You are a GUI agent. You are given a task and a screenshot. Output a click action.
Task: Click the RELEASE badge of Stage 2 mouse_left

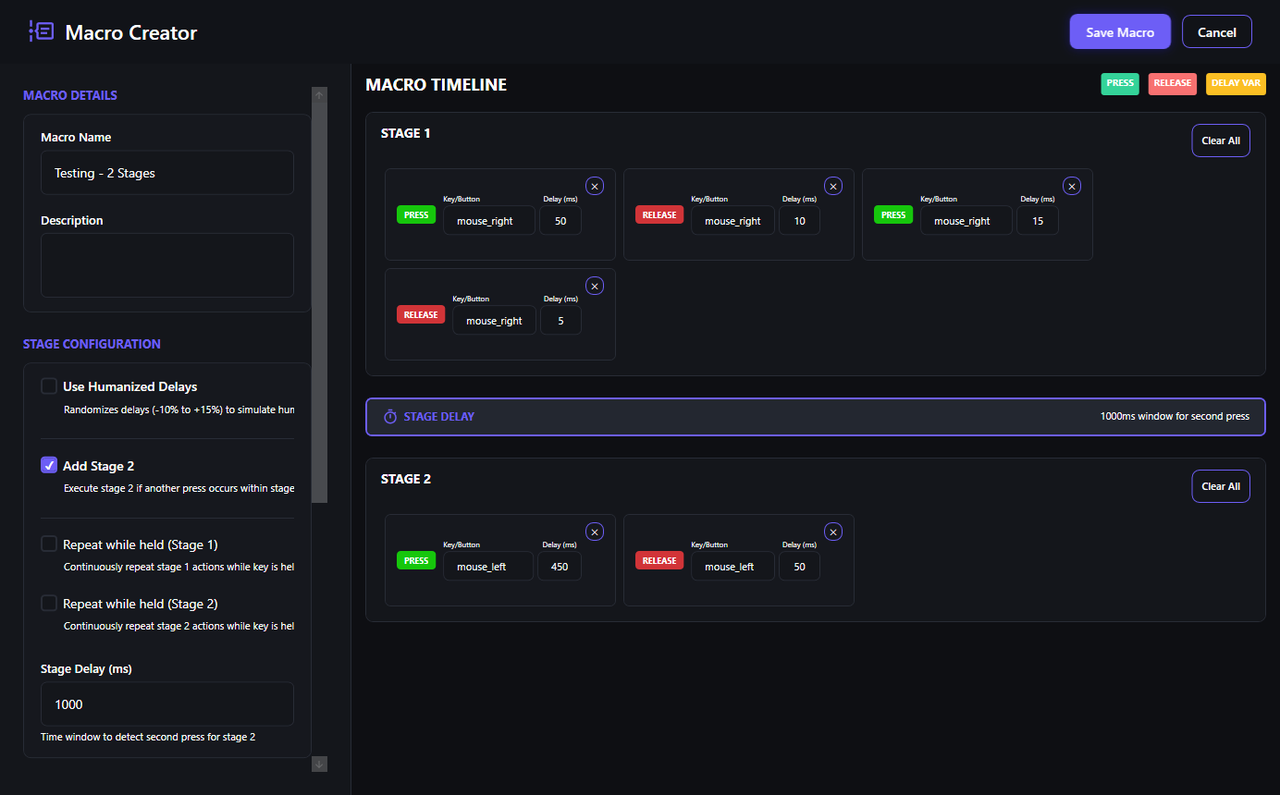pyautogui.click(x=659, y=561)
